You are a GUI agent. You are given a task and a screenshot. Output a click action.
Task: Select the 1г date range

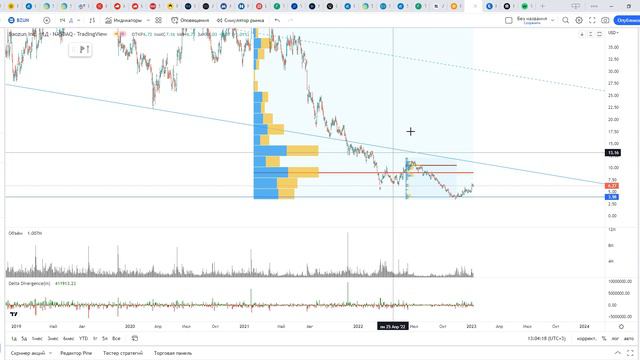pyautogui.click(x=95, y=338)
